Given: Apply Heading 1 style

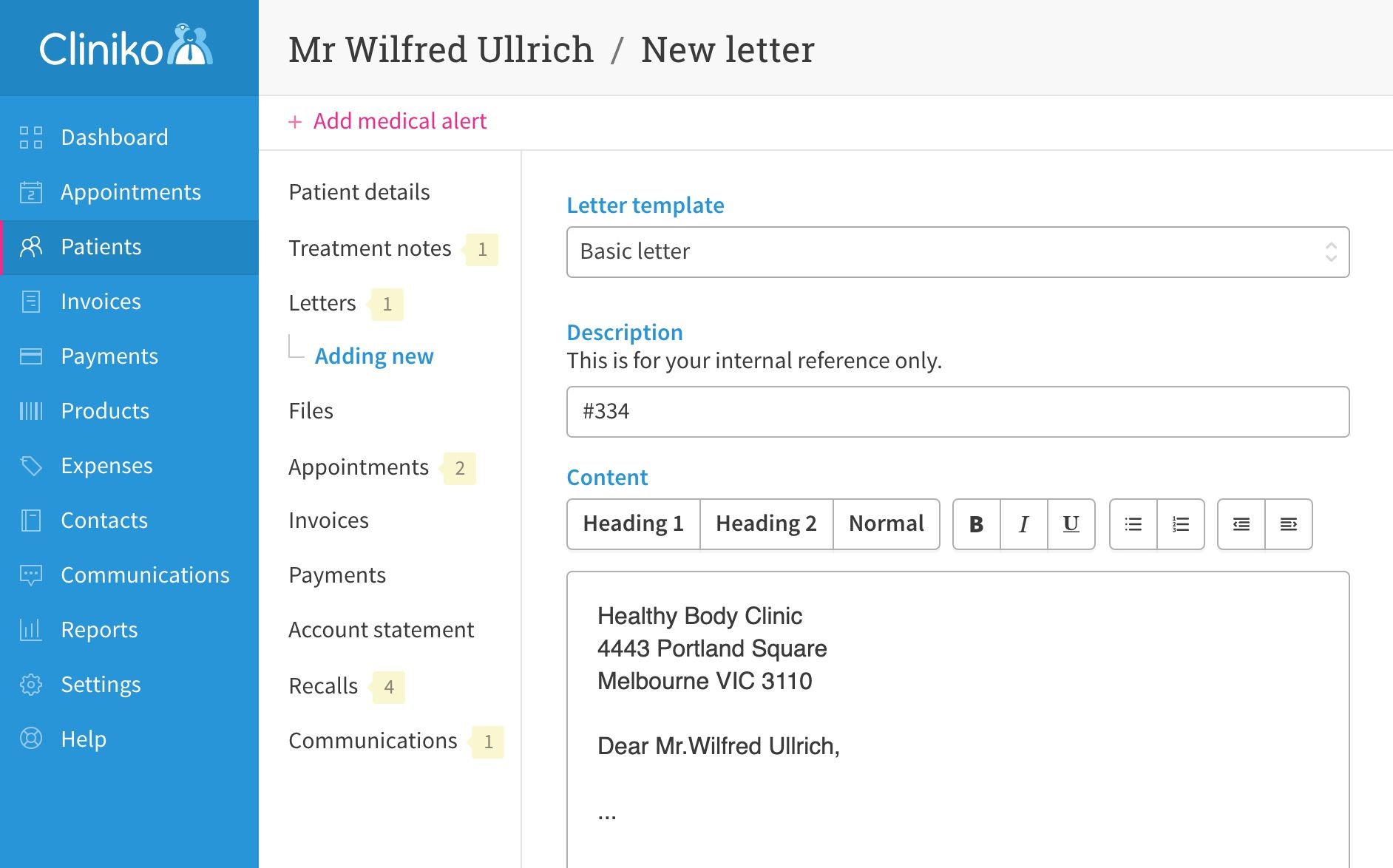Looking at the screenshot, I should pyautogui.click(x=633, y=524).
